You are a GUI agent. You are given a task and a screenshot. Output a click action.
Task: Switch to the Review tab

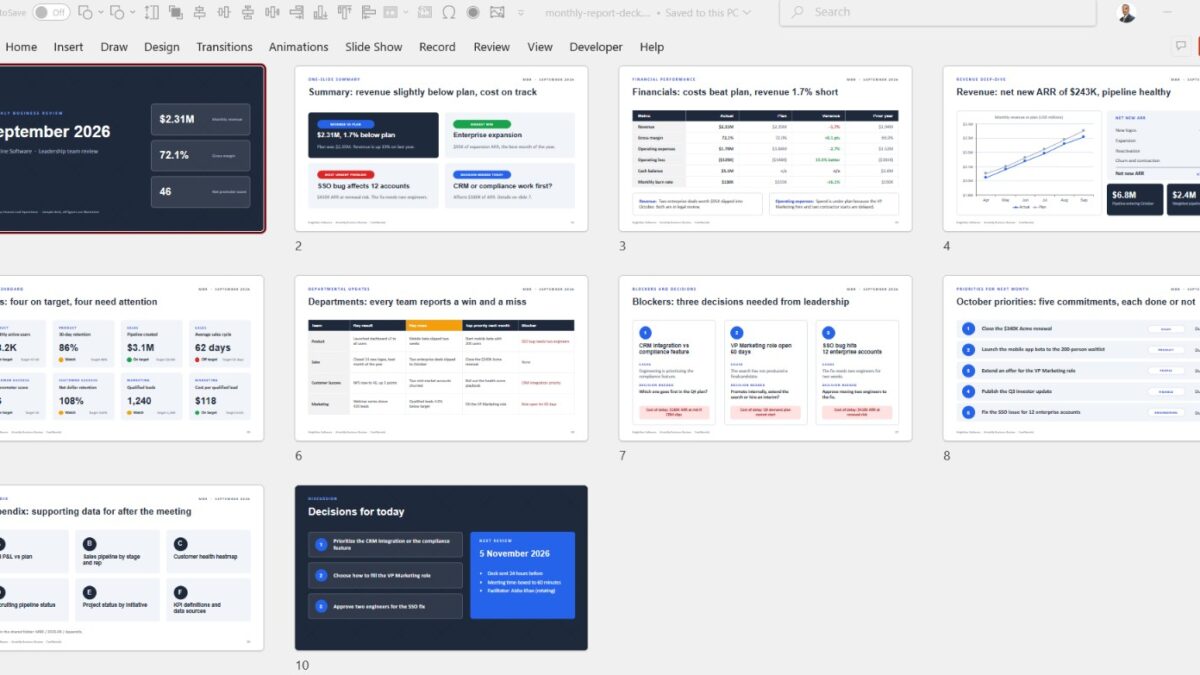pos(491,47)
